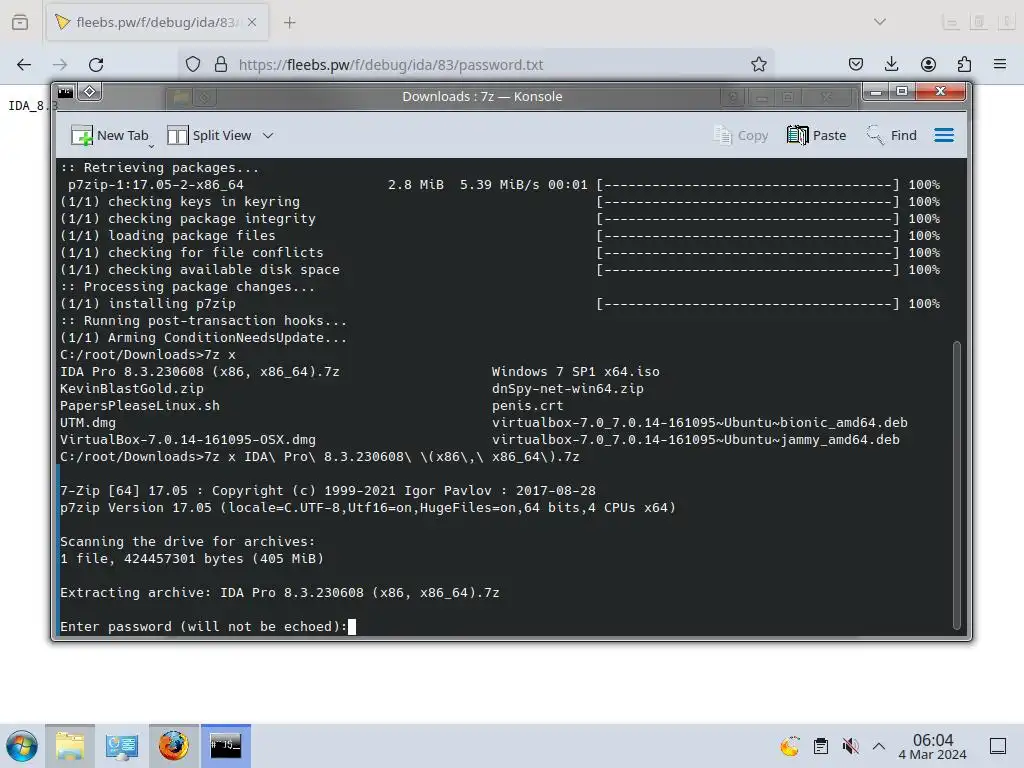Viewport: 1024px width, 768px height.
Task: Click the Copy button in Konsole toolbar
Action: pyautogui.click(x=741, y=135)
